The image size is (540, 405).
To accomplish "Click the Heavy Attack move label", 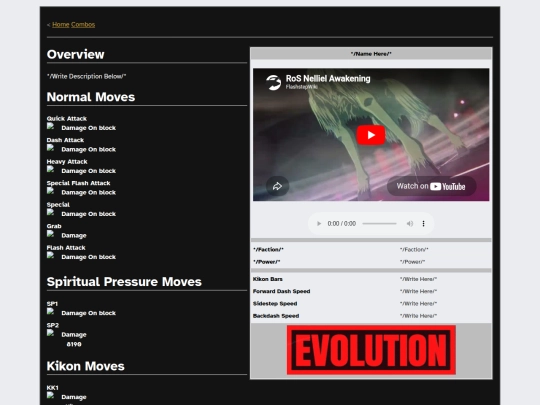I will click(x=67, y=162).
